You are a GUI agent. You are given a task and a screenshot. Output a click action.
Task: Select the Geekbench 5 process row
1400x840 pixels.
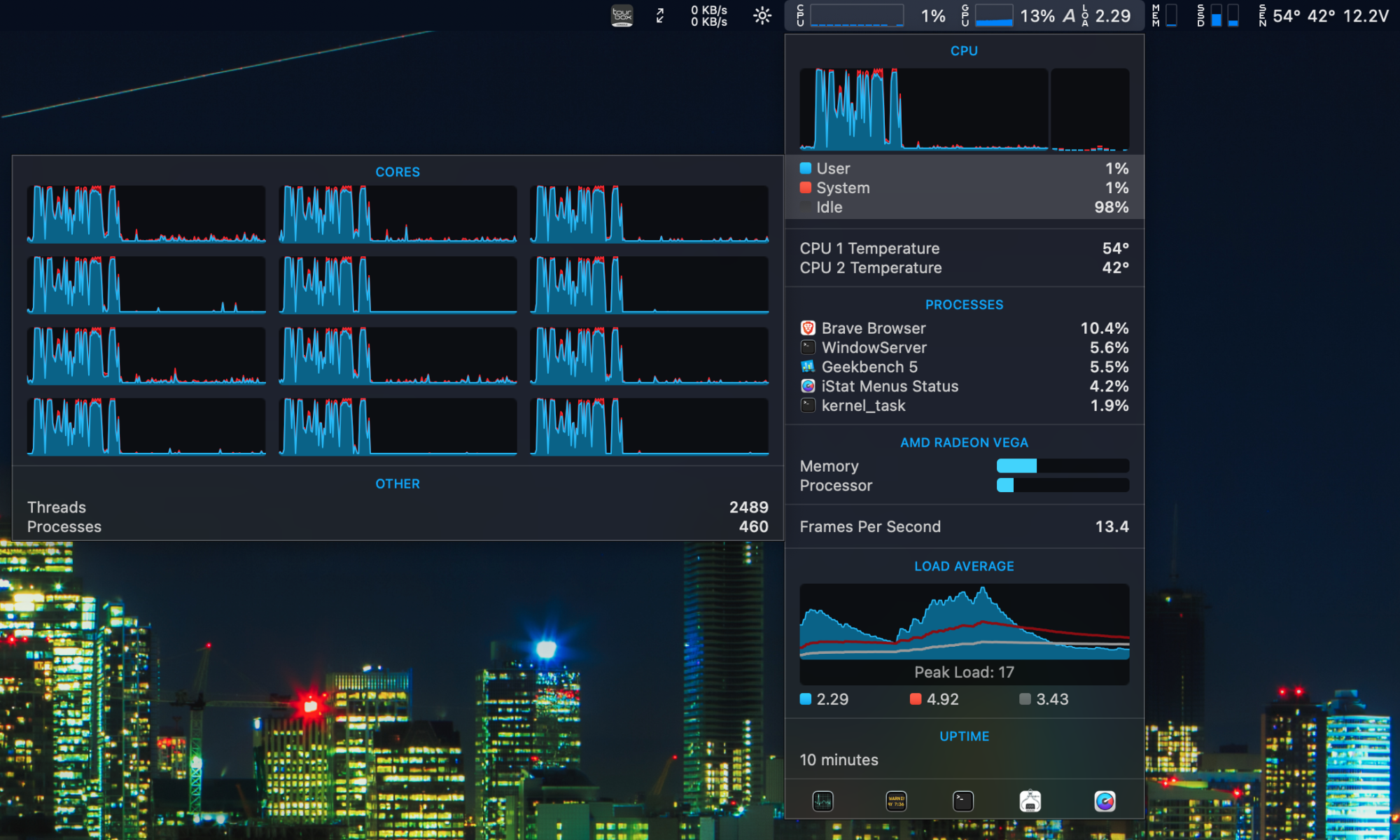coord(964,367)
